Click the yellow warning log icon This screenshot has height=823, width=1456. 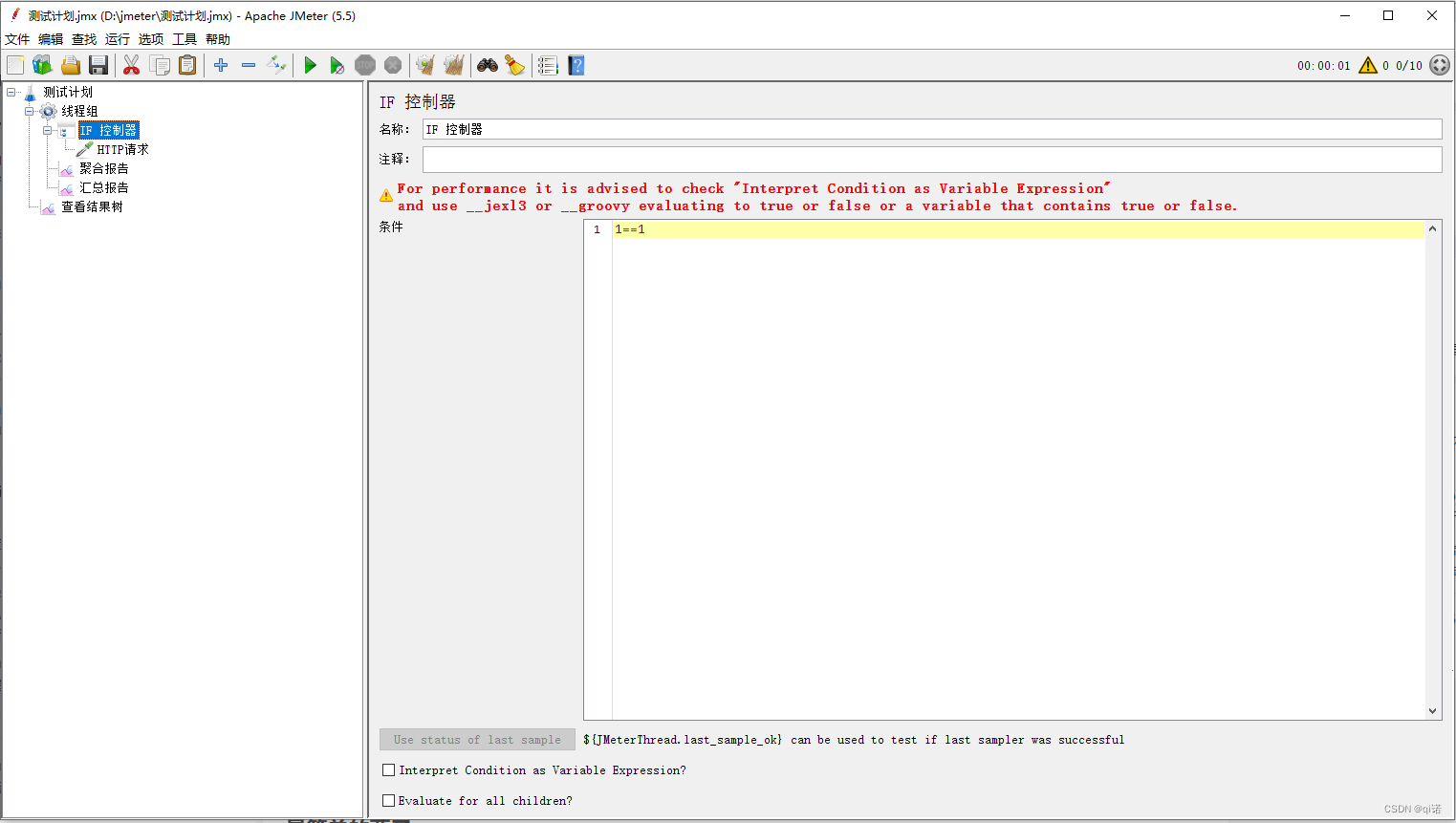1368,65
